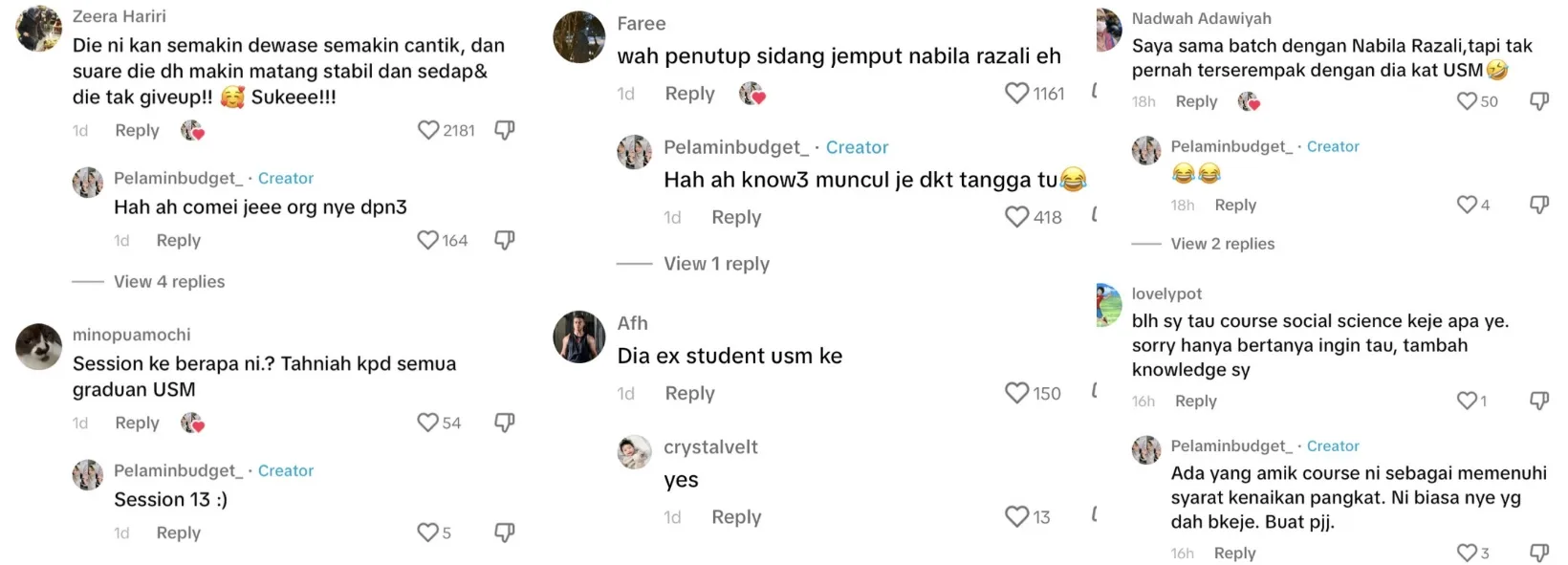Screen dimensions: 1568x565
Task: Expand 'View 1 reply' under Faree's thread
Action: [x=716, y=264]
